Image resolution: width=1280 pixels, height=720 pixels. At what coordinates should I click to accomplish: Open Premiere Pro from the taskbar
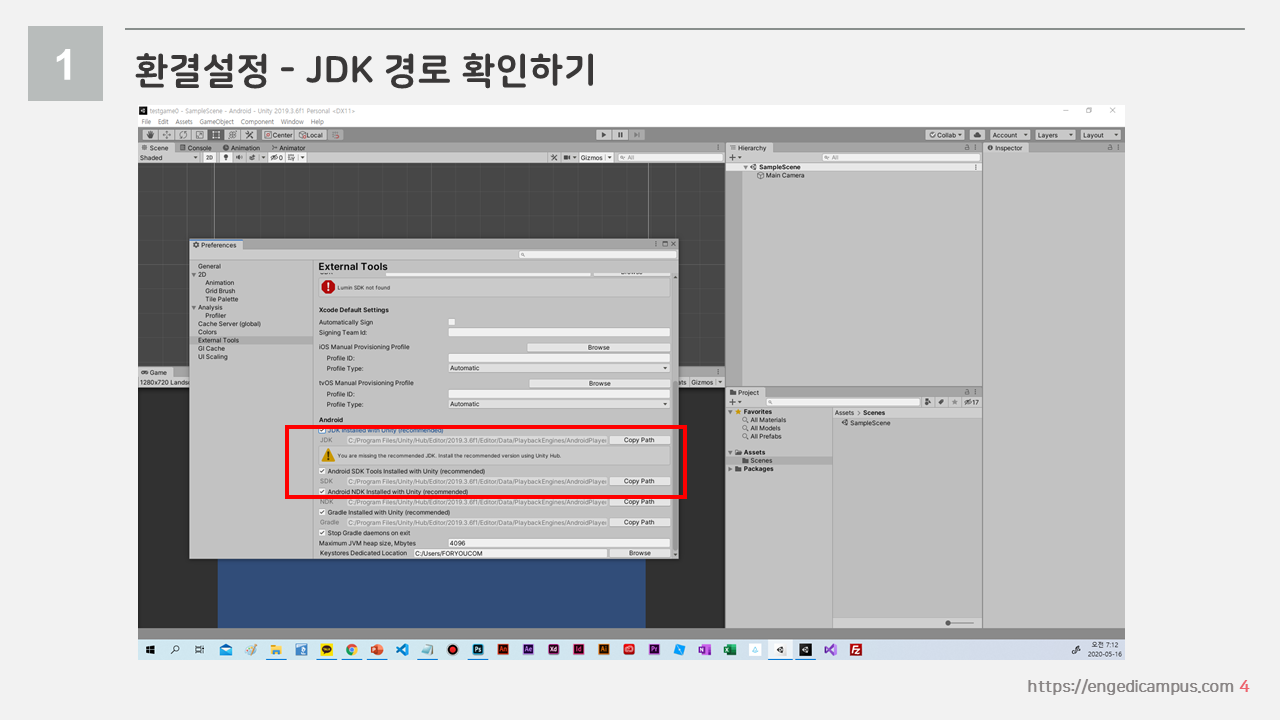click(654, 649)
